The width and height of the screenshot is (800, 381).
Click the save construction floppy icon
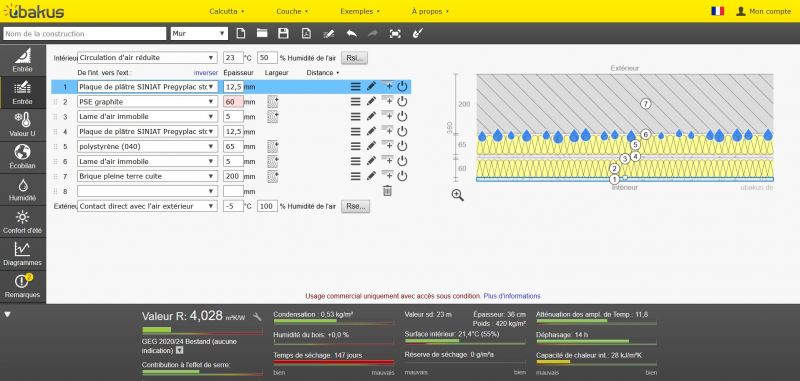click(x=283, y=34)
